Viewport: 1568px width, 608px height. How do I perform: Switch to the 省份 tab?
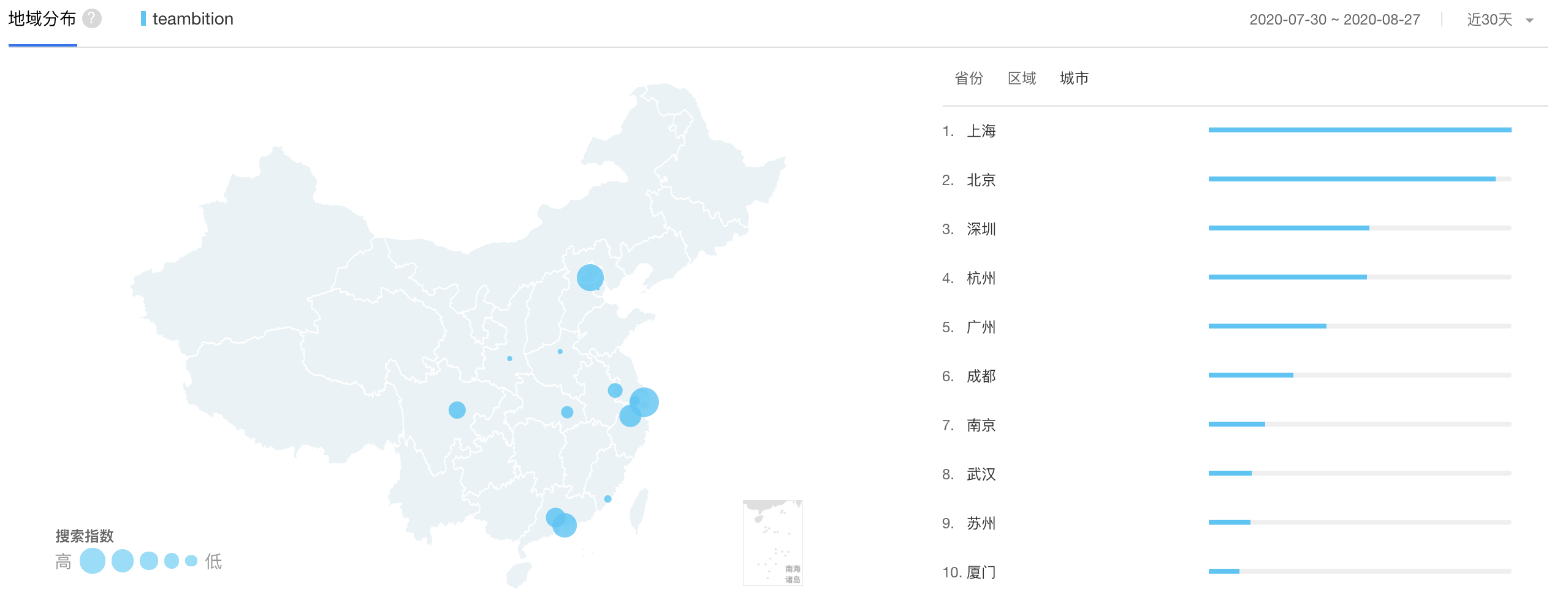click(x=969, y=78)
